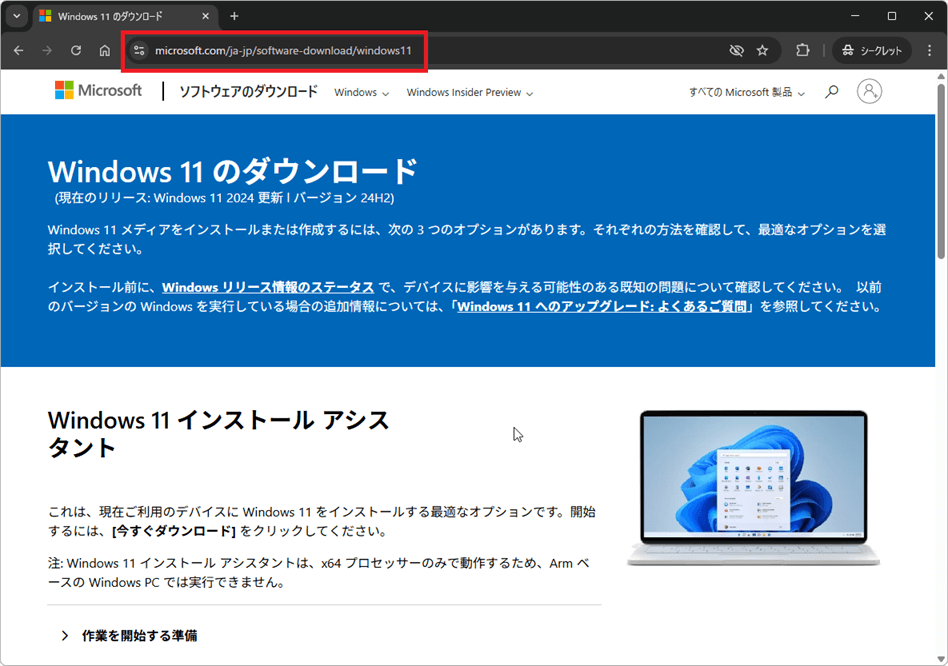
Task: Click the Microsoft logo
Action: [x=98, y=91]
